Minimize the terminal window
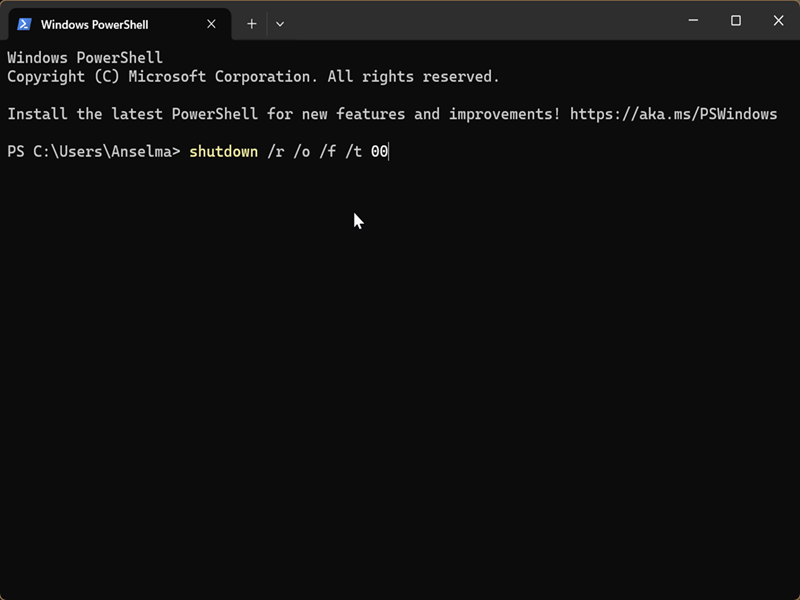 tap(692, 21)
